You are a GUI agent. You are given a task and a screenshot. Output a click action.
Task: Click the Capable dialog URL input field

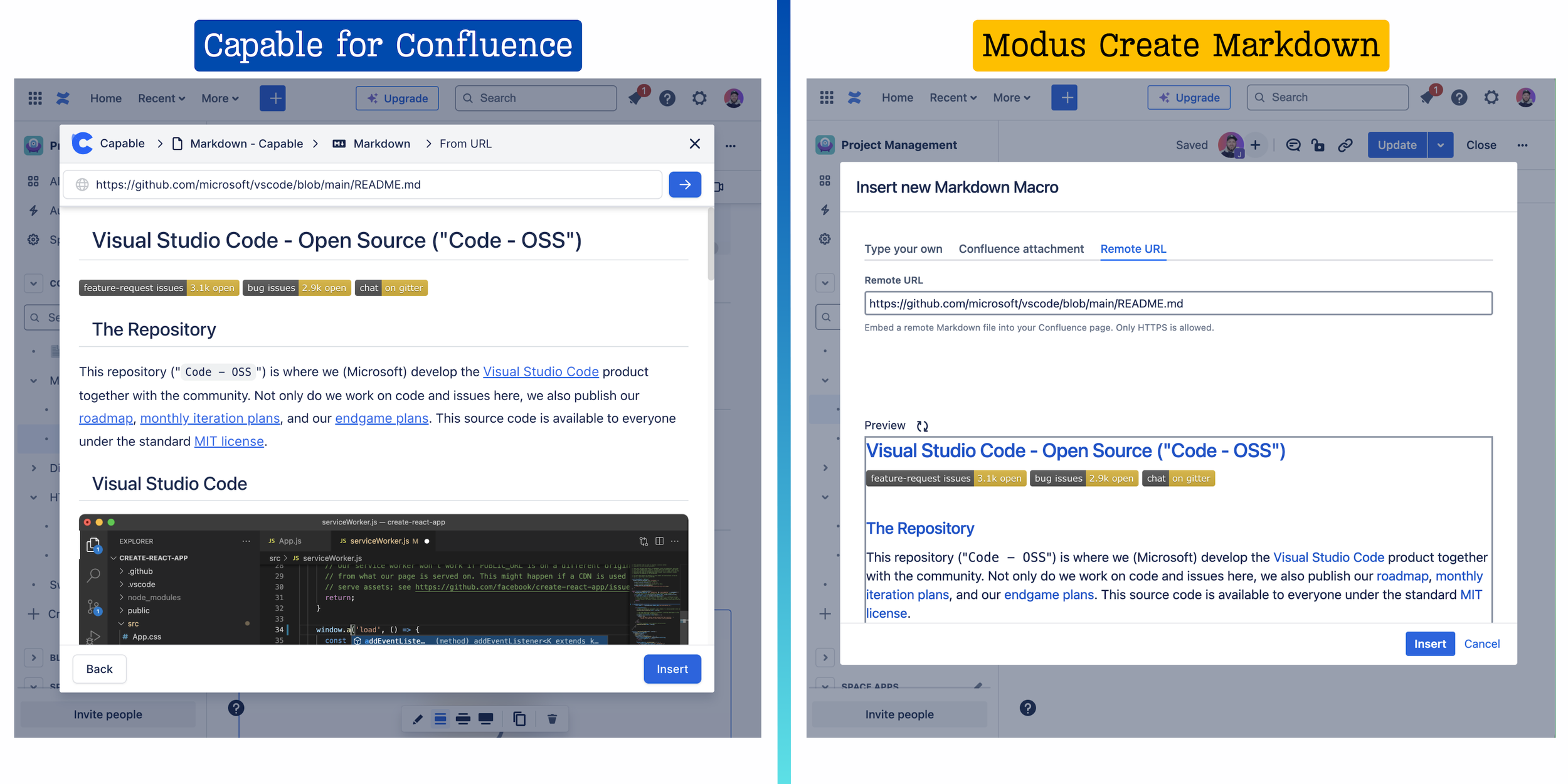point(363,184)
